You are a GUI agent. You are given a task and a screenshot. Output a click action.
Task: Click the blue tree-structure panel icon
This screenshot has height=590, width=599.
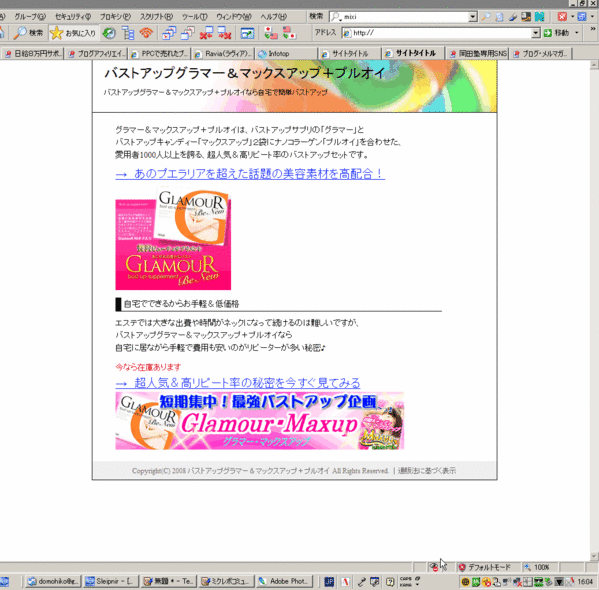tap(128, 33)
